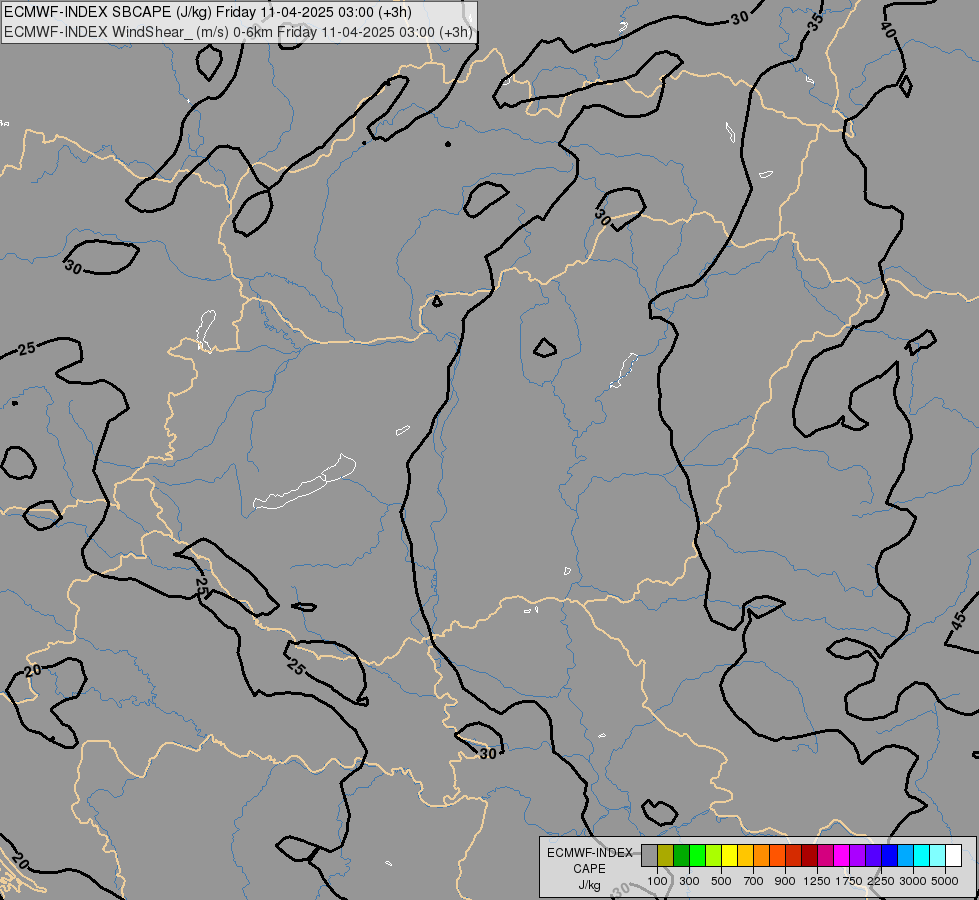The height and width of the screenshot is (900, 979).
Task: Select the crimson pink swatch right of 1250
Action: coord(825,856)
